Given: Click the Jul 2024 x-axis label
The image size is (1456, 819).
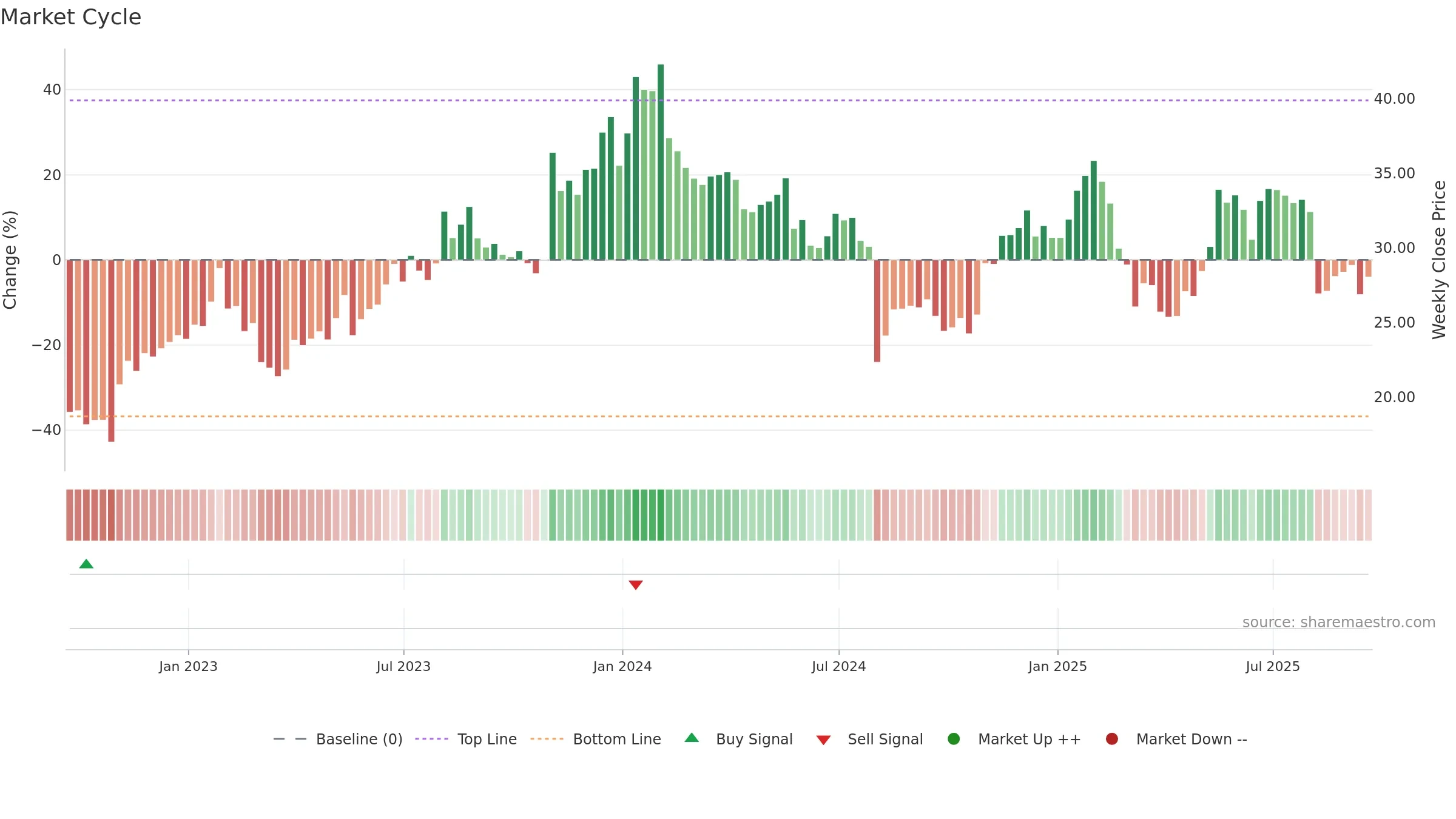Looking at the screenshot, I should click(x=839, y=666).
